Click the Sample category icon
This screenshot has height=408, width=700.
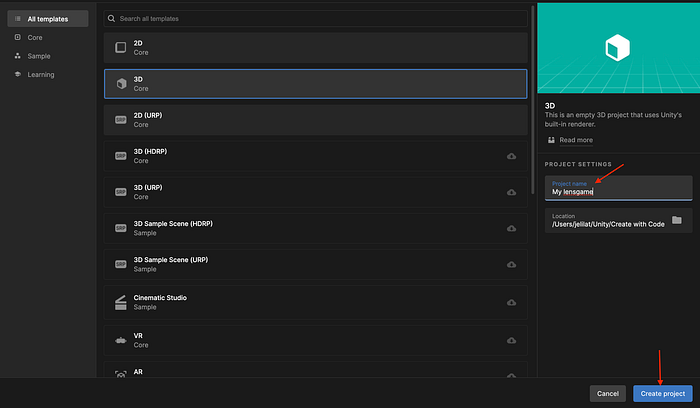click(x=17, y=56)
